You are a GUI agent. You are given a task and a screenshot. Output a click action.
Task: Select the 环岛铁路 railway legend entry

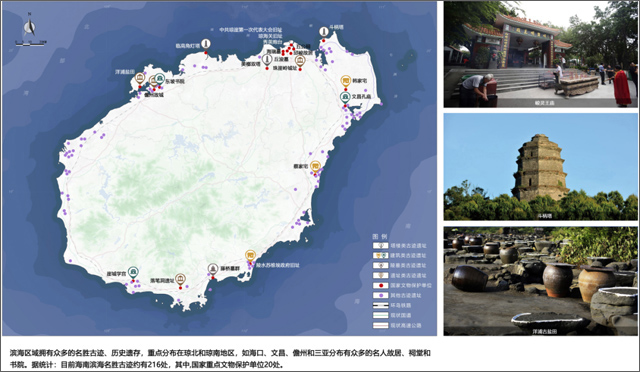(x=392, y=305)
